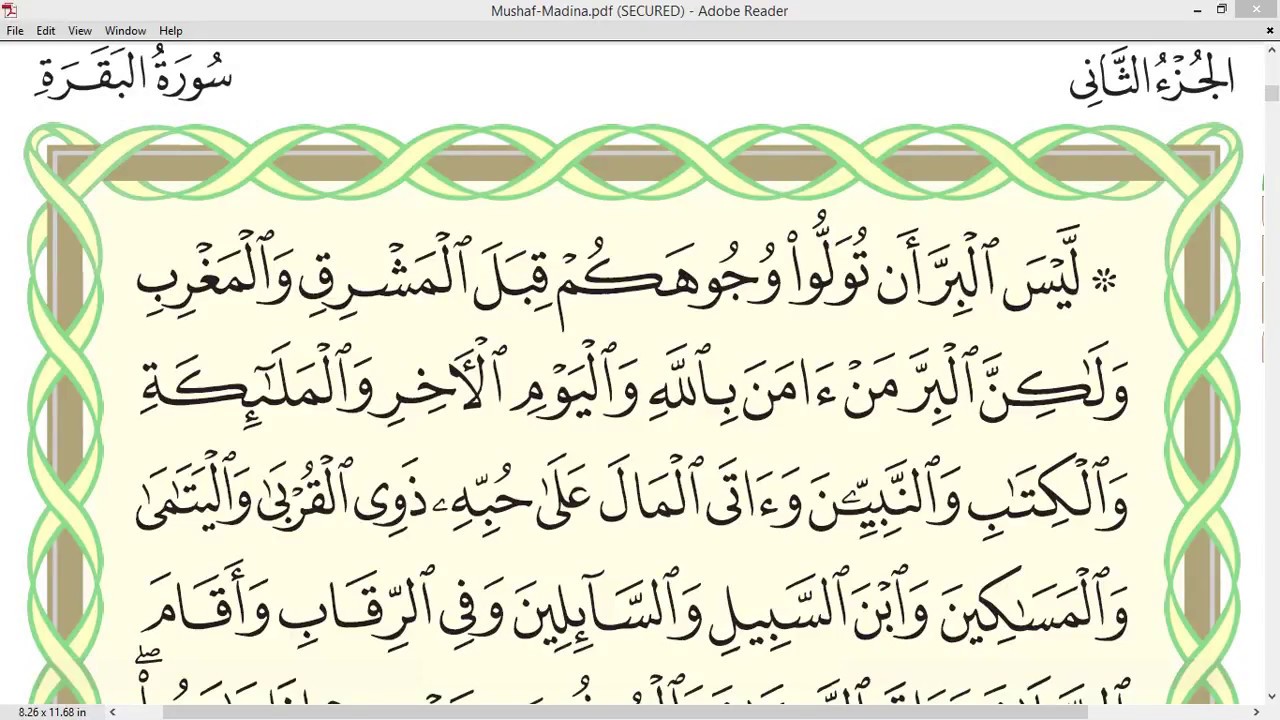
Task: Open the File menu
Action: click(x=15, y=31)
